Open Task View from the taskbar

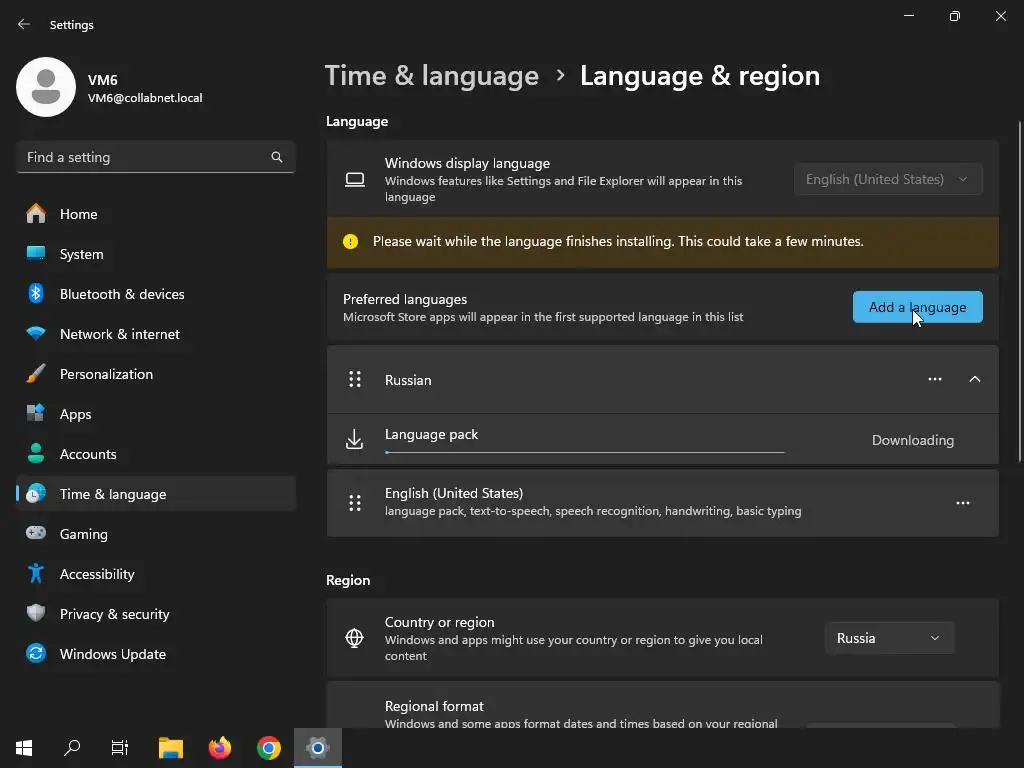point(120,748)
